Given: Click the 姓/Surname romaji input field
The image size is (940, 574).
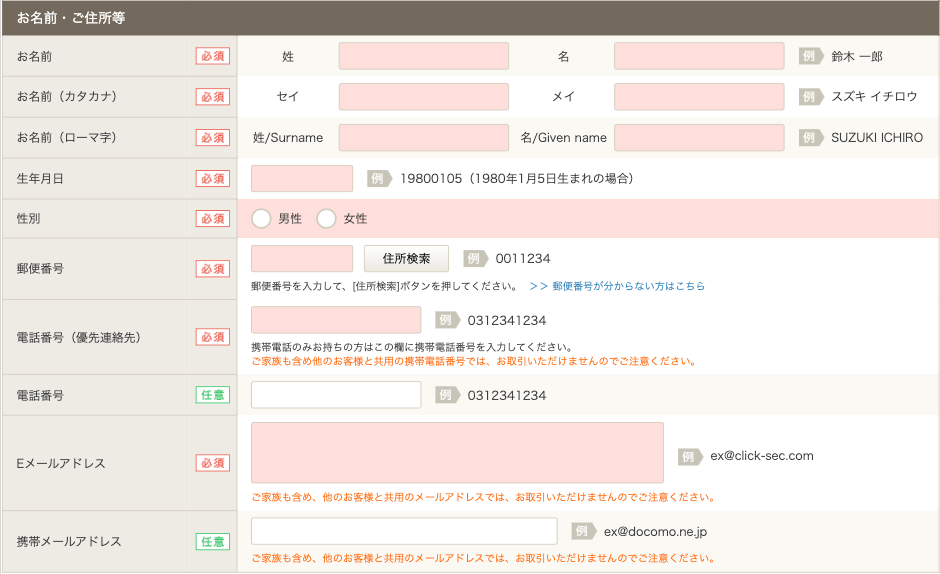Looking at the screenshot, I should tap(424, 137).
